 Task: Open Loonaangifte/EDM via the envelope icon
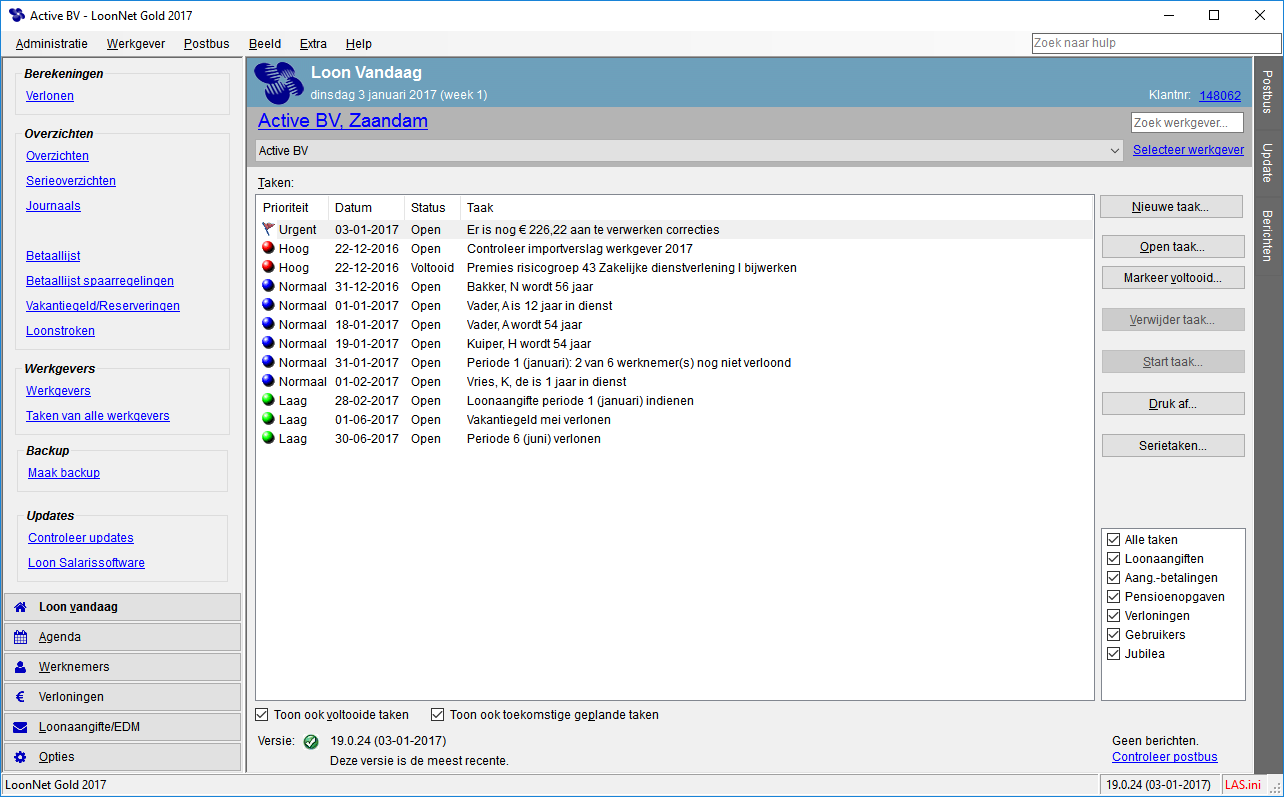[22, 727]
